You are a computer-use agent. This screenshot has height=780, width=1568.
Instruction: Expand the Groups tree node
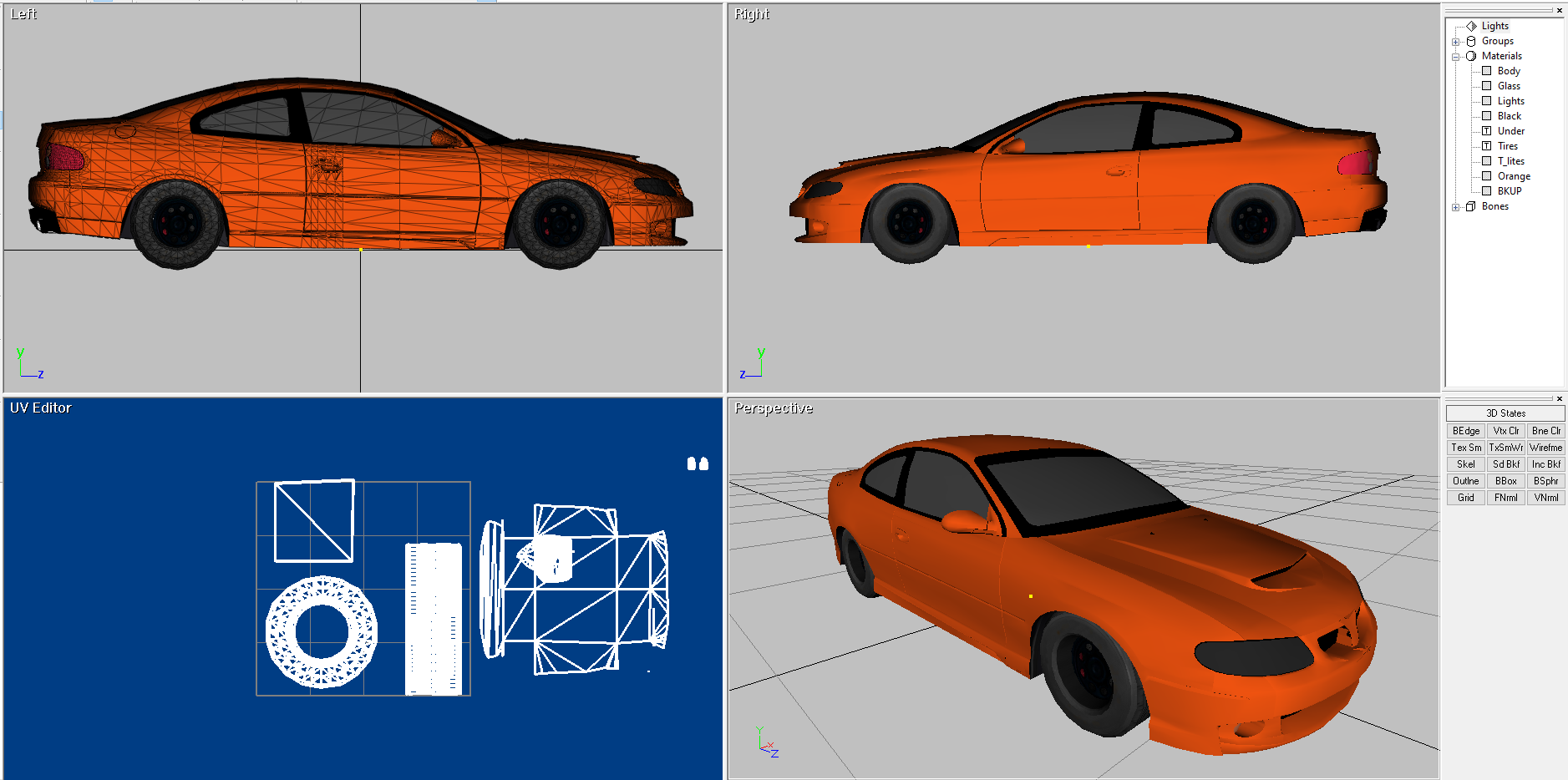tap(1455, 42)
